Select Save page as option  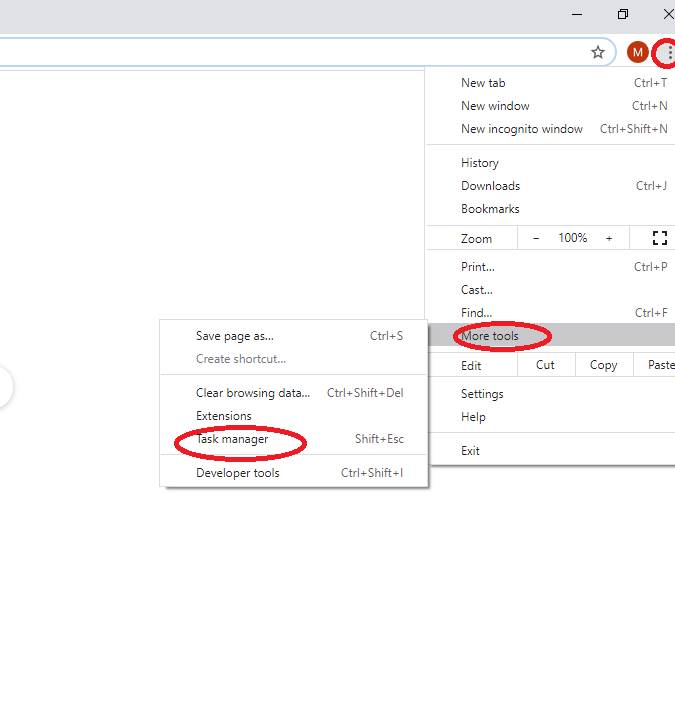coord(235,336)
